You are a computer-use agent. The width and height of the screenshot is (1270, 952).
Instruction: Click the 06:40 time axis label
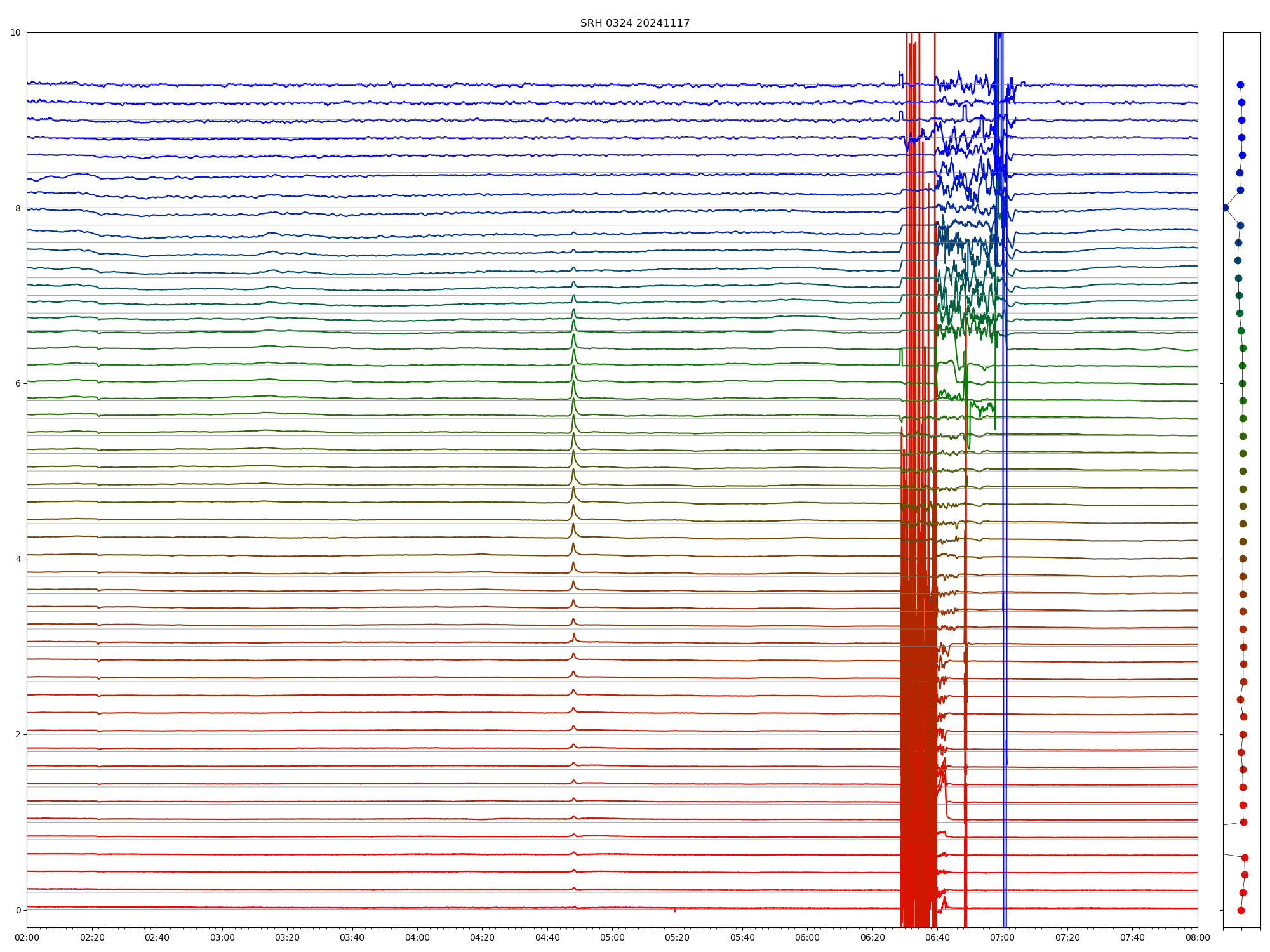[x=937, y=937]
